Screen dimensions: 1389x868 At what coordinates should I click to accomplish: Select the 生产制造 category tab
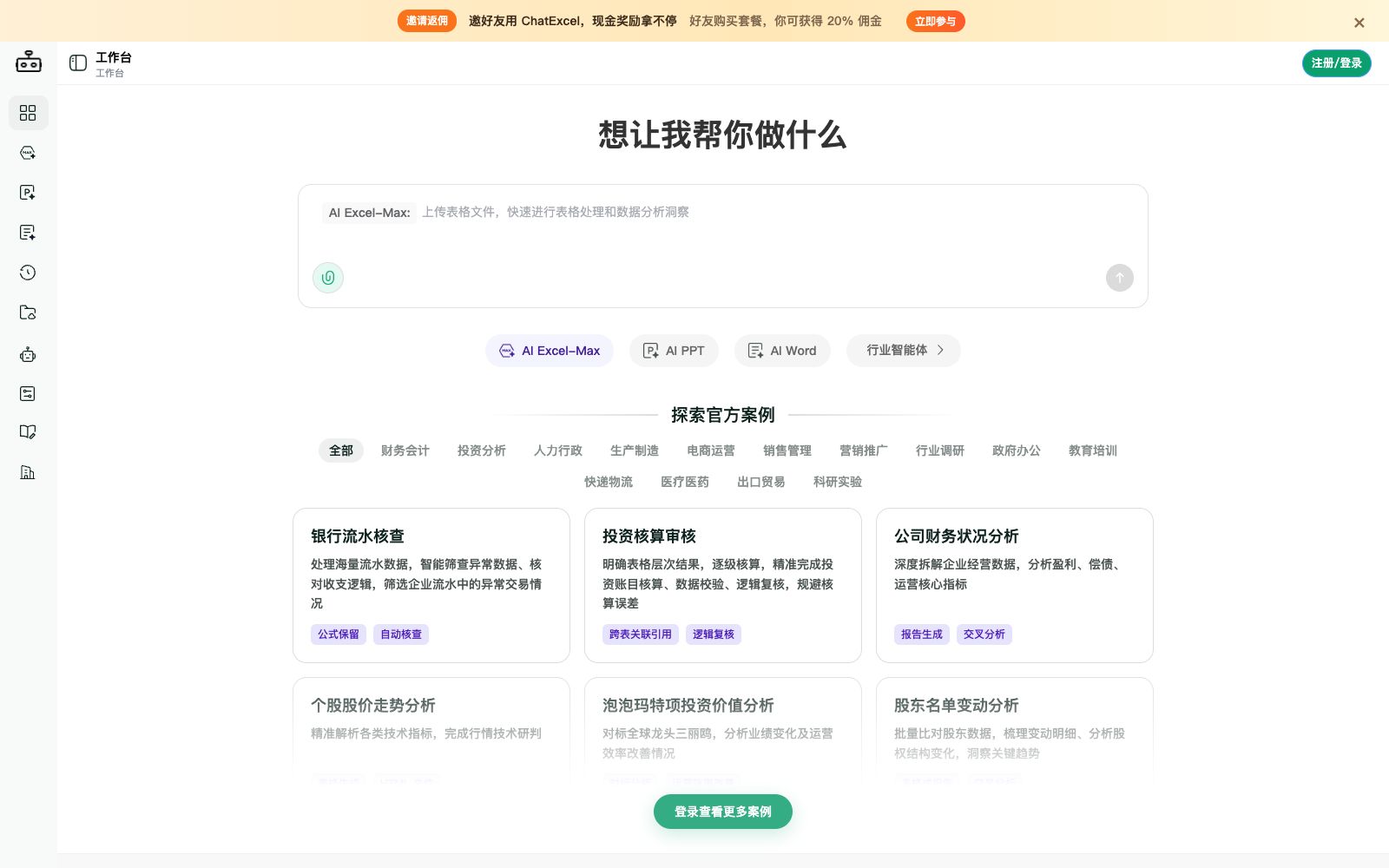[635, 450]
